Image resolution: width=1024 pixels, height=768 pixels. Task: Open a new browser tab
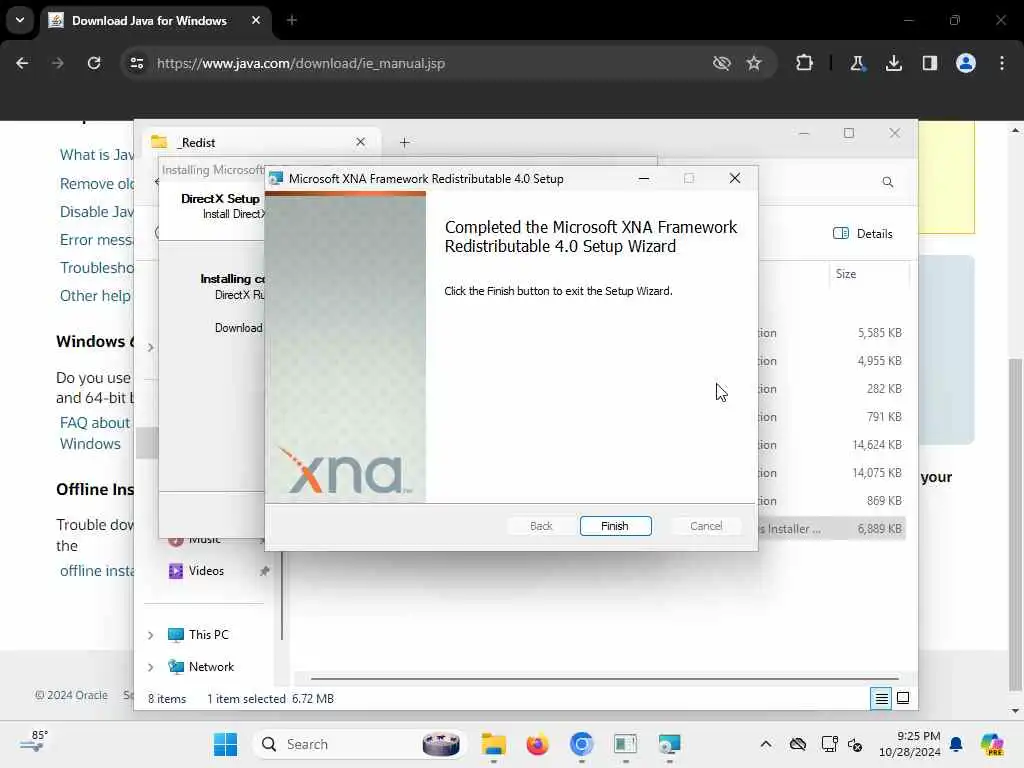click(292, 20)
